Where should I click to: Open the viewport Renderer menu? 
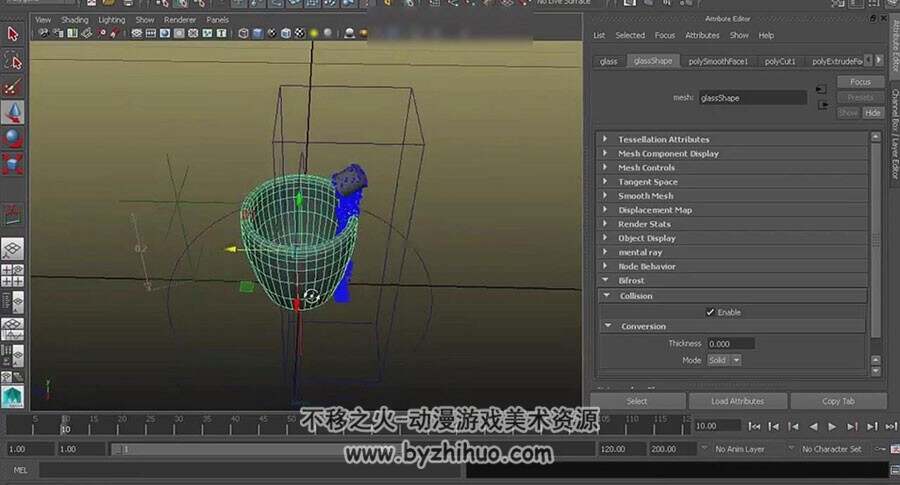click(x=180, y=20)
